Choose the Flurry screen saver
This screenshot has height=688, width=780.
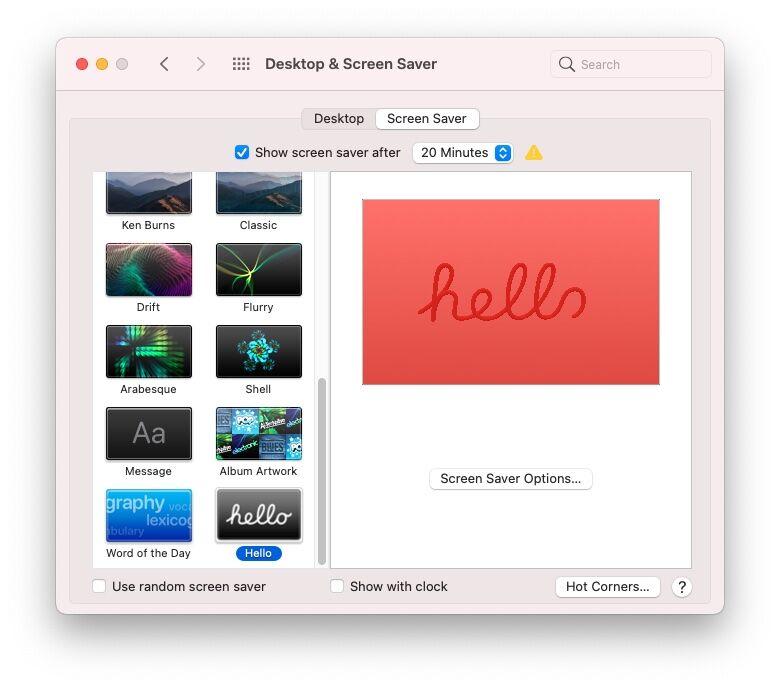pyautogui.click(x=258, y=270)
